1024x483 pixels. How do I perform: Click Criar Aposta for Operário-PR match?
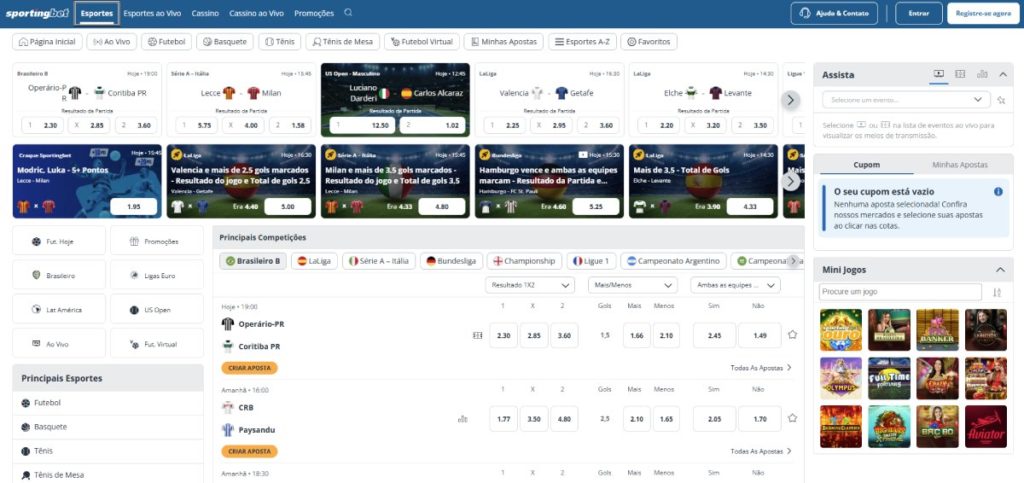pyautogui.click(x=249, y=367)
